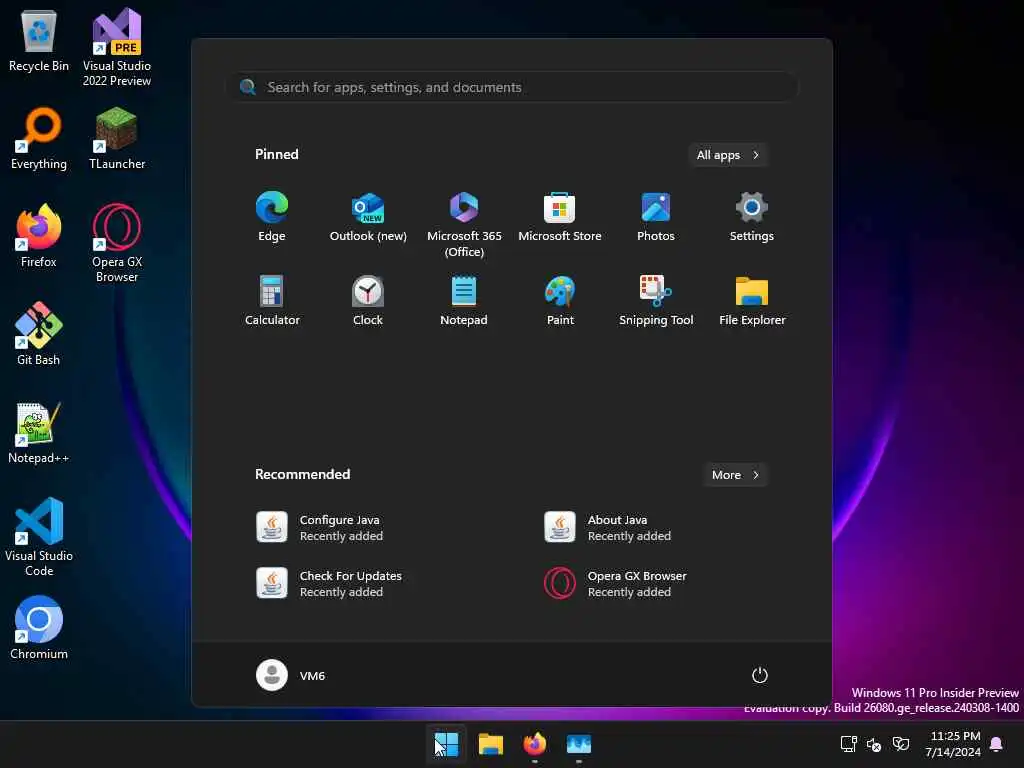This screenshot has height=768, width=1024.
Task: Click the muted volume tray icon
Action: pos(874,744)
